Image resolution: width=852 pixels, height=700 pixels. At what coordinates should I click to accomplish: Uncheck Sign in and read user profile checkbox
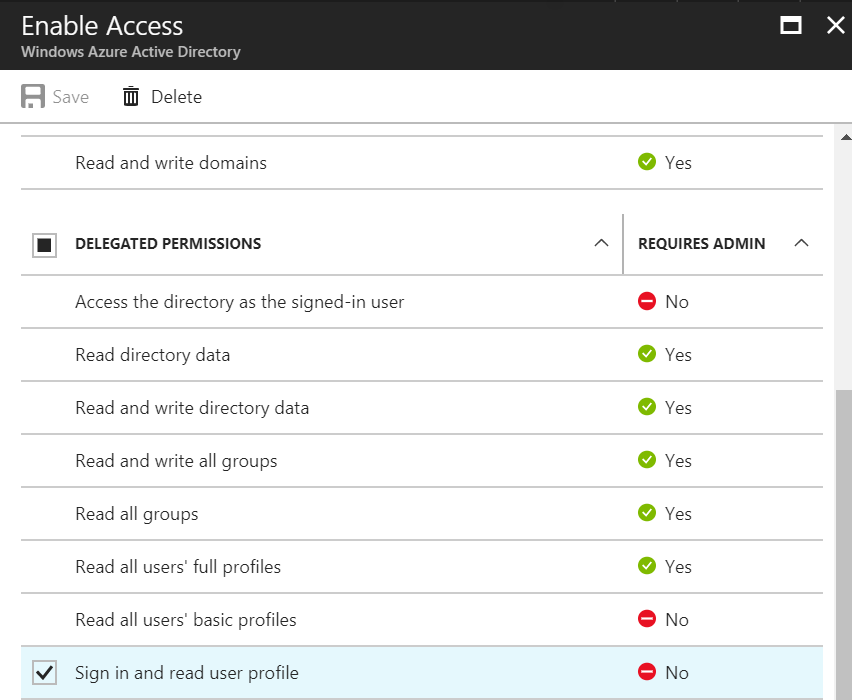click(x=45, y=672)
